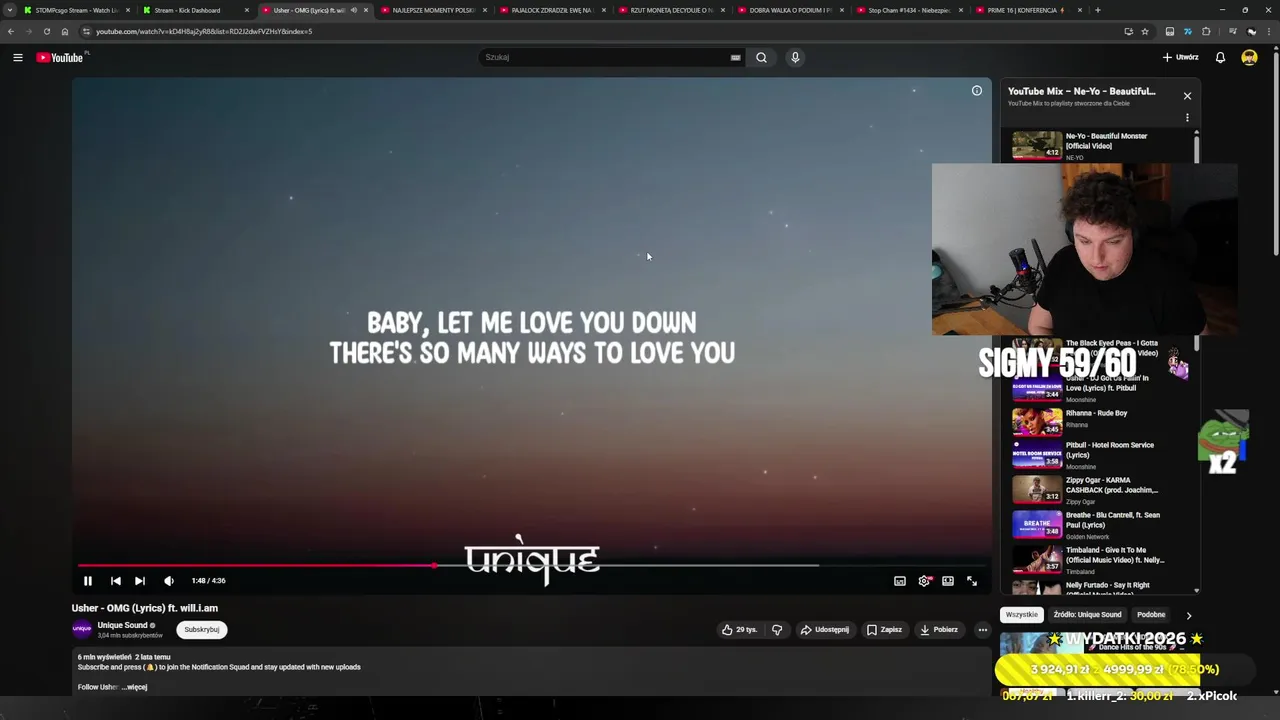
Task: Click the search magnifier button
Action: pos(761,57)
